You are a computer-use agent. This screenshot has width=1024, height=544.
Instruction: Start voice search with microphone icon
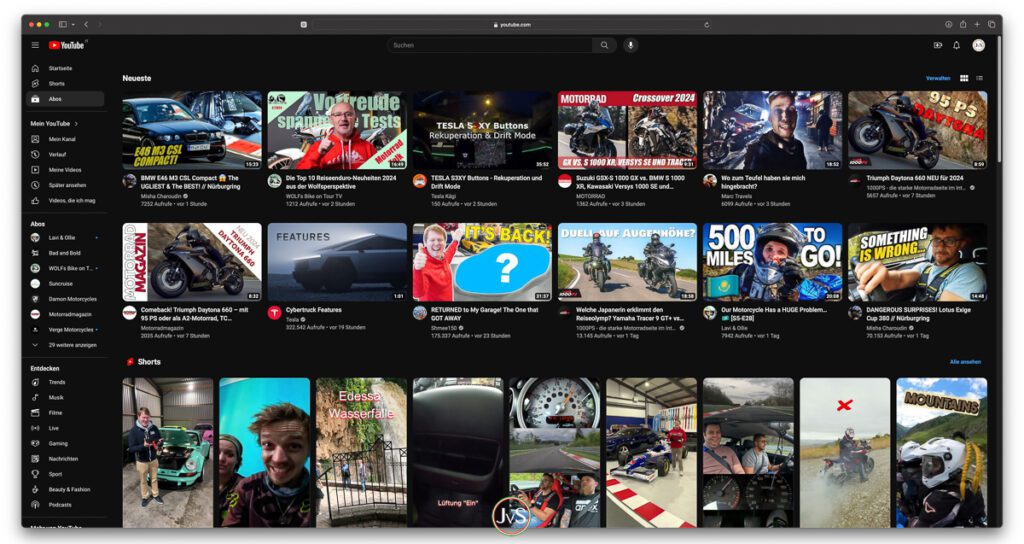[x=630, y=45]
